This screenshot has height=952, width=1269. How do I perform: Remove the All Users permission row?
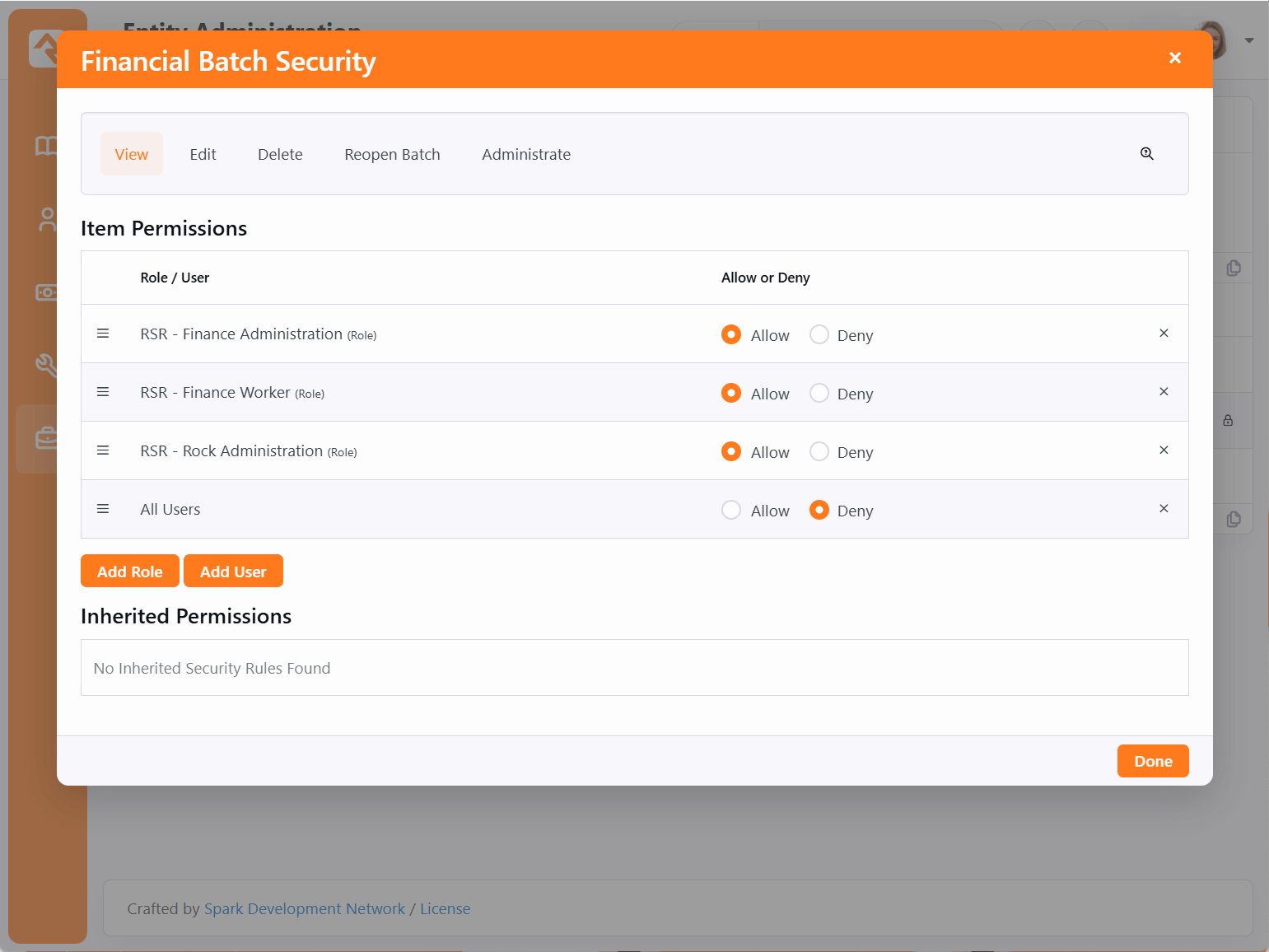(1164, 509)
